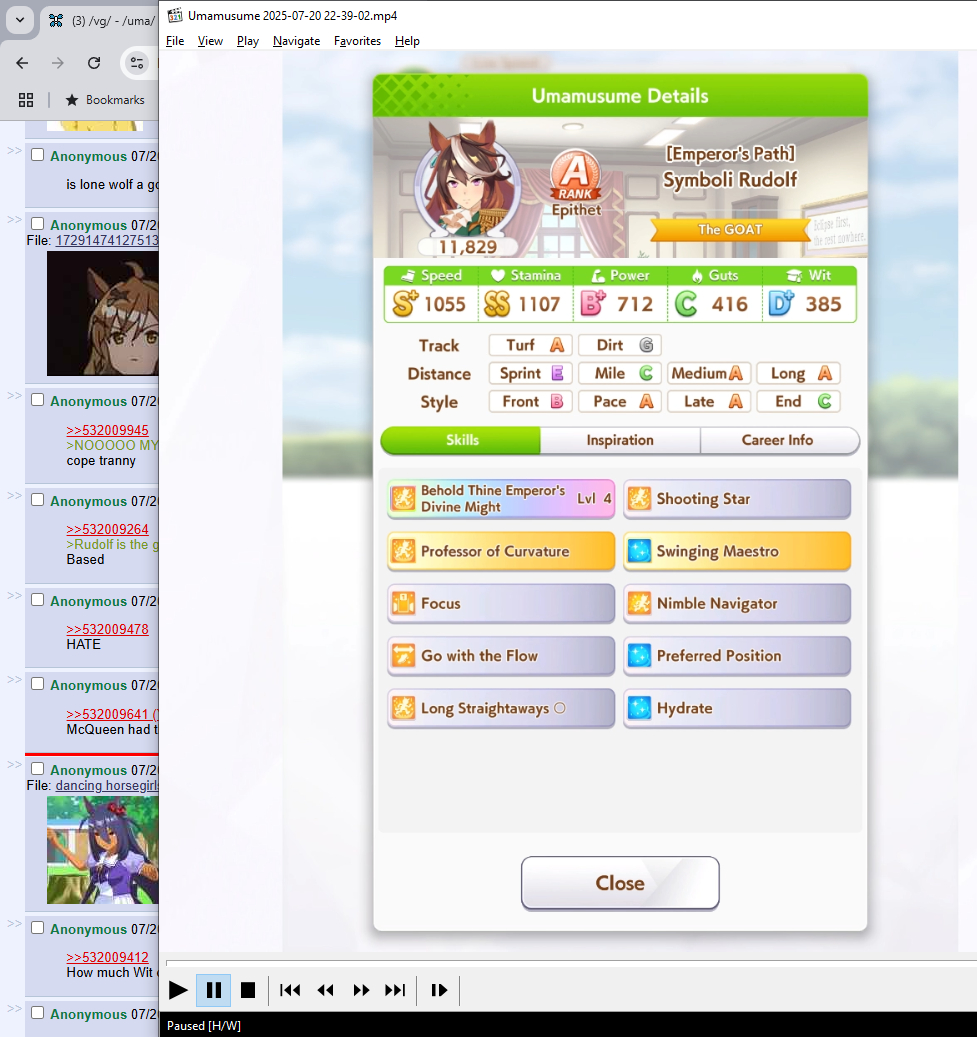Click the Shooting Star skill icon
The height and width of the screenshot is (1037, 977).
[x=639, y=498]
